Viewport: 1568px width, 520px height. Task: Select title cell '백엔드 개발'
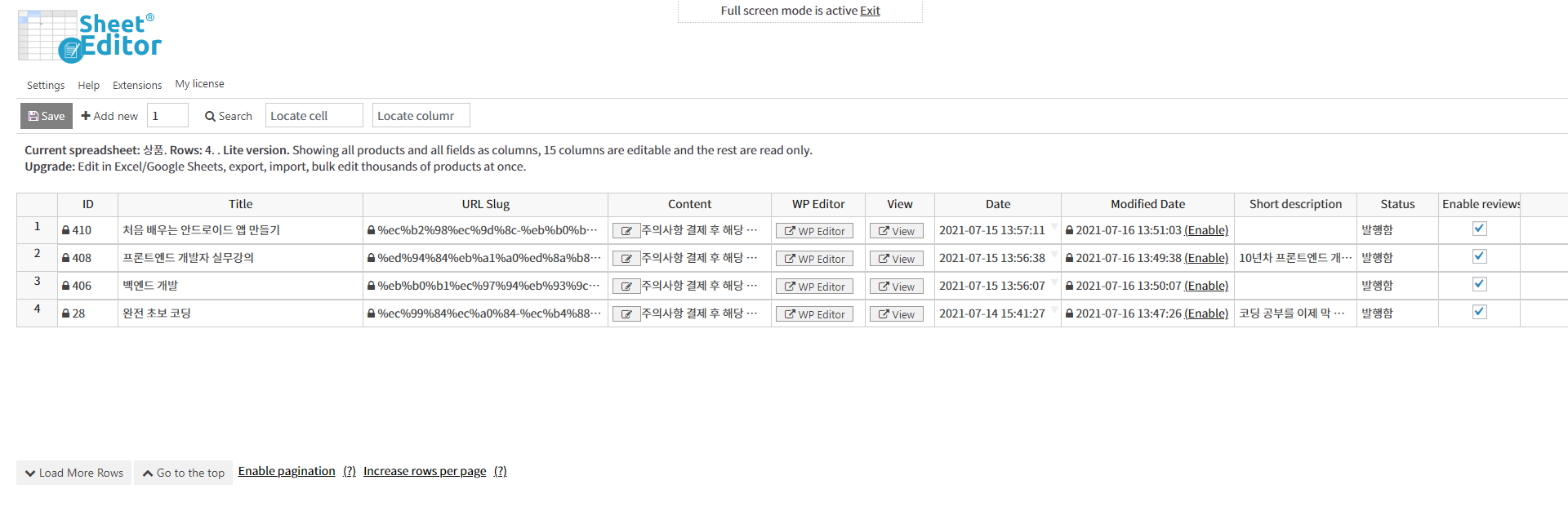click(x=241, y=286)
